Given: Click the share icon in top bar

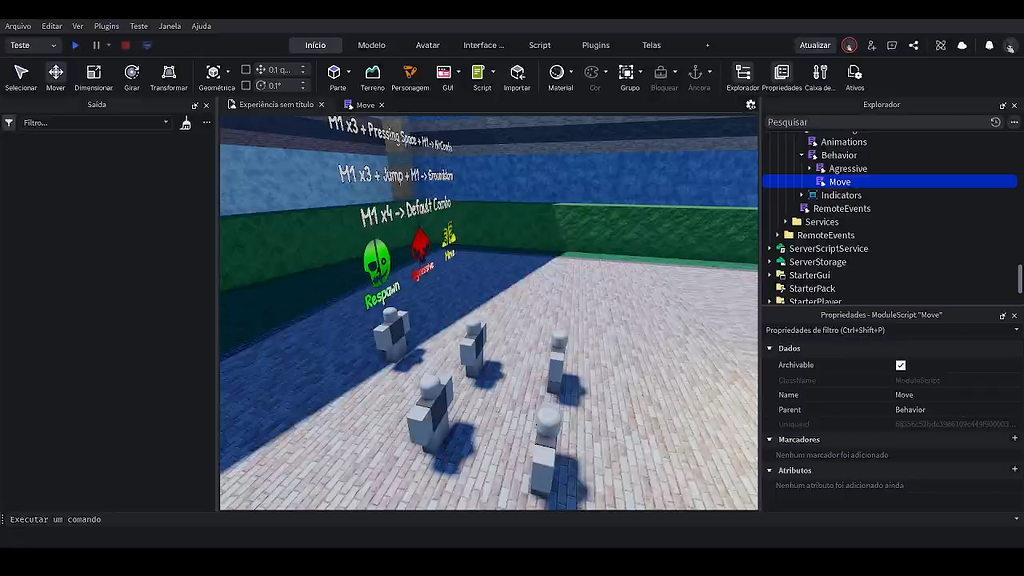Looking at the screenshot, I should (x=914, y=45).
